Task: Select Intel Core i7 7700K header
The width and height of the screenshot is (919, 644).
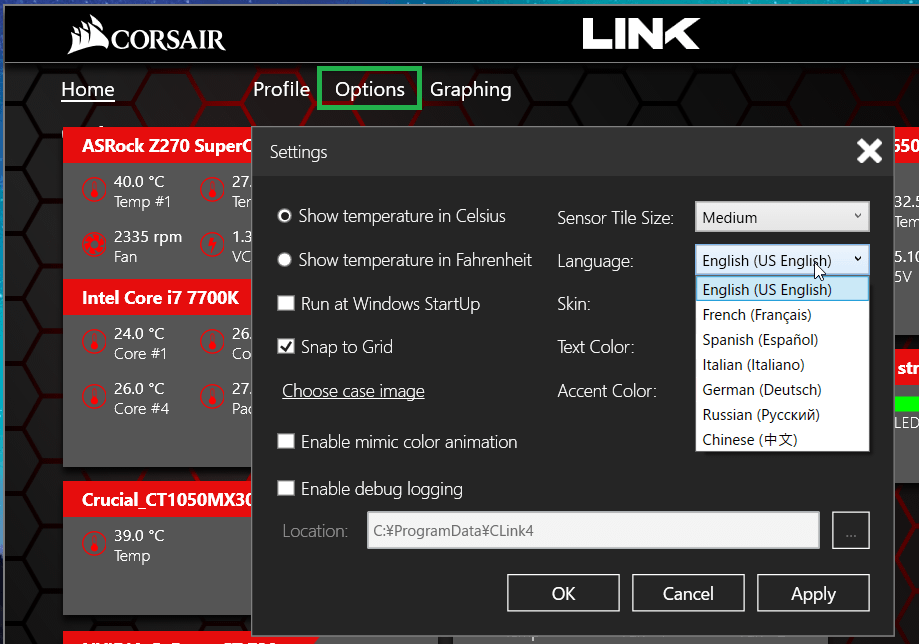Action: (x=158, y=298)
